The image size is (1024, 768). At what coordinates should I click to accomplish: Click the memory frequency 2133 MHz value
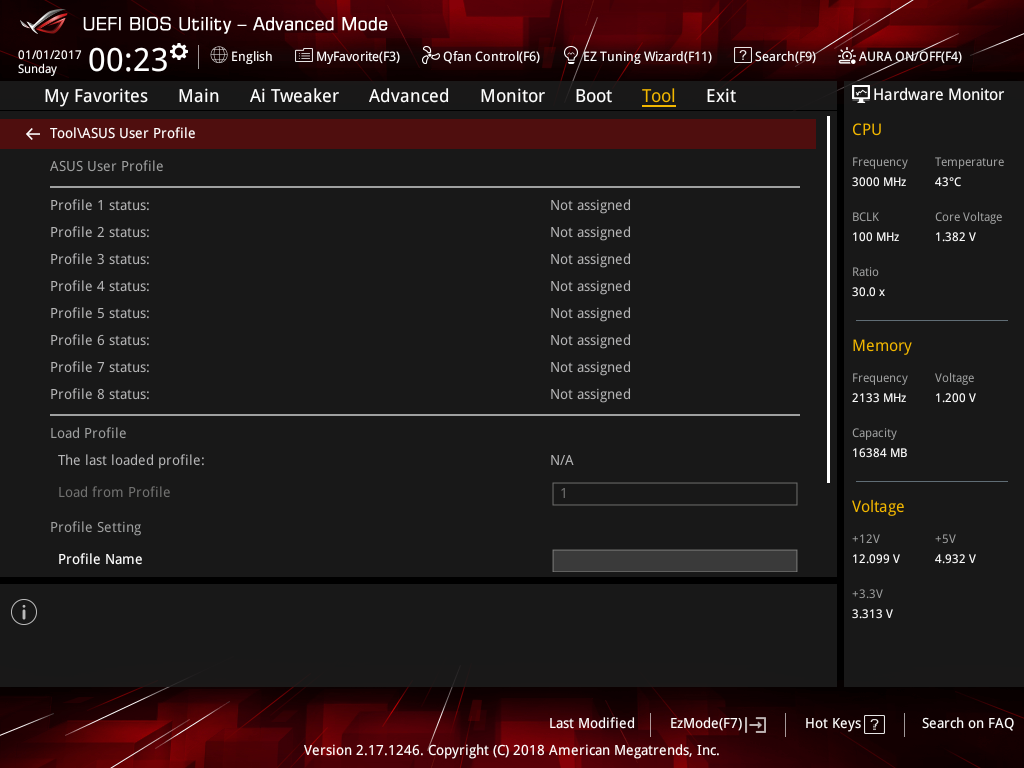click(x=879, y=398)
